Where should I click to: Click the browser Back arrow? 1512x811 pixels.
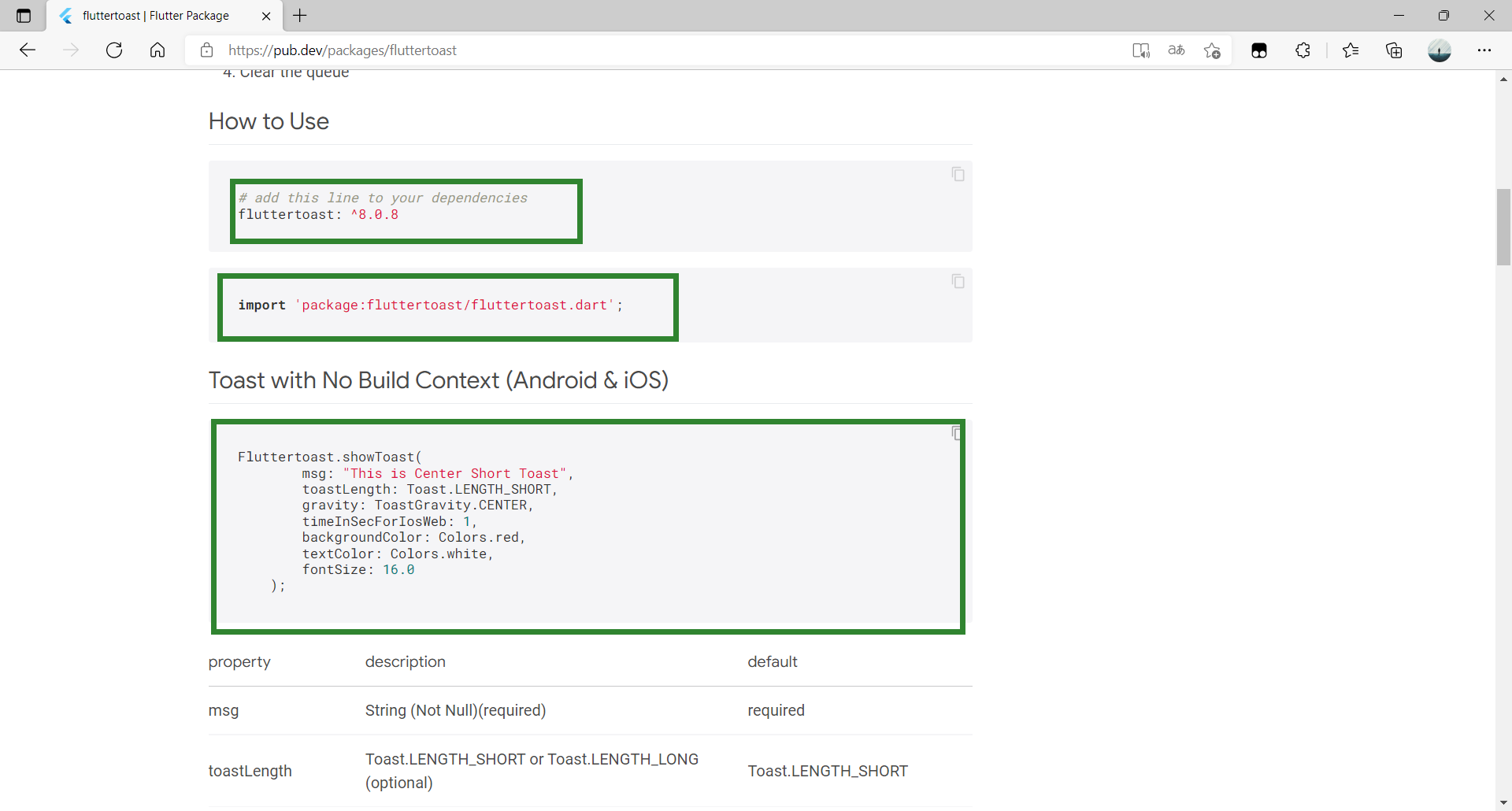28,50
